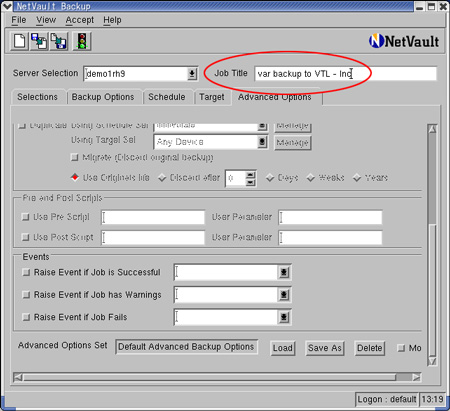The width and height of the screenshot is (450, 411).
Task: Switch to the Target tab
Action: 212,97
